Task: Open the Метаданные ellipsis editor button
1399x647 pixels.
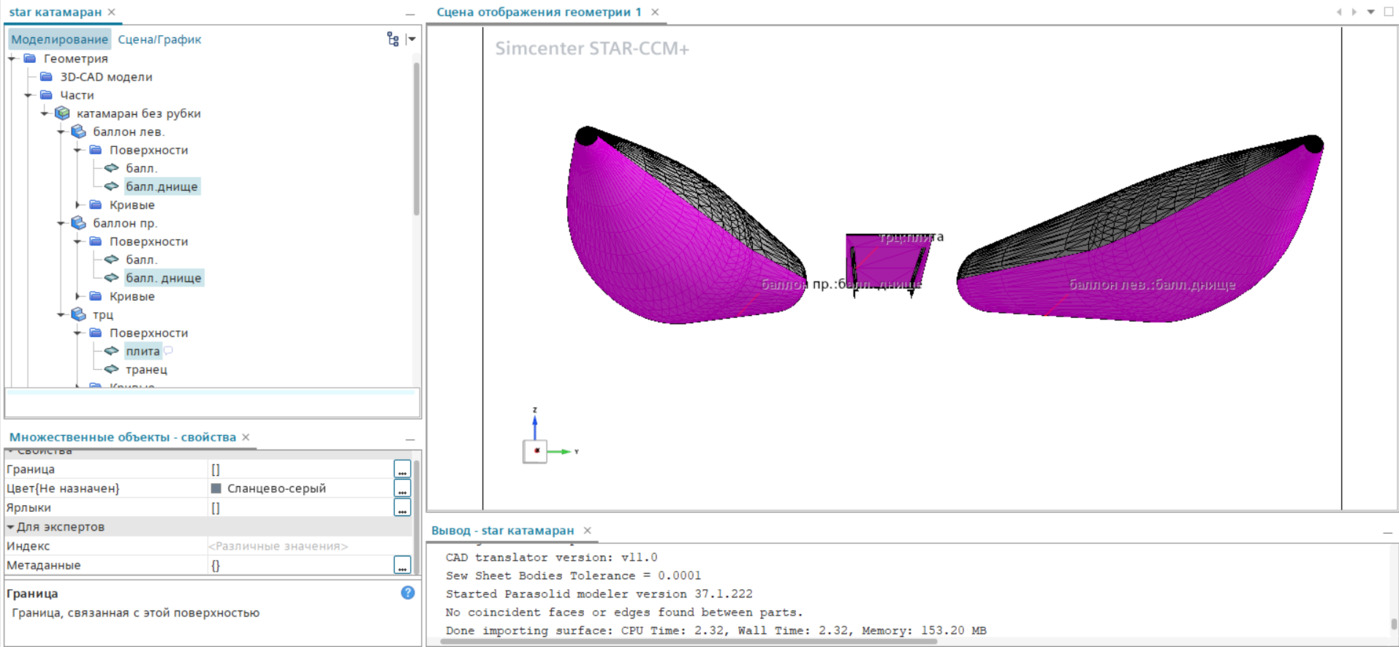Action: click(x=402, y=565)
